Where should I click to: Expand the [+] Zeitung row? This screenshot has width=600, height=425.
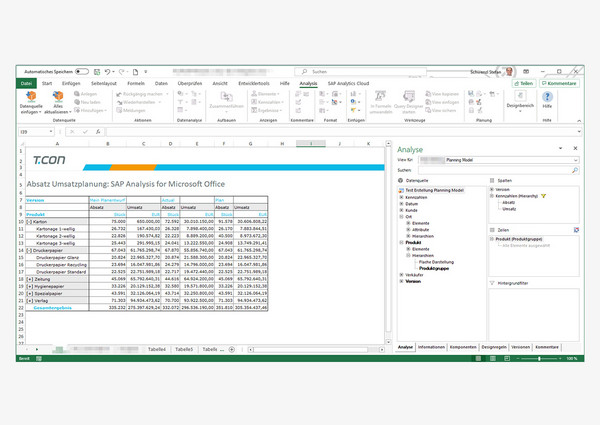tap(29, 279)
